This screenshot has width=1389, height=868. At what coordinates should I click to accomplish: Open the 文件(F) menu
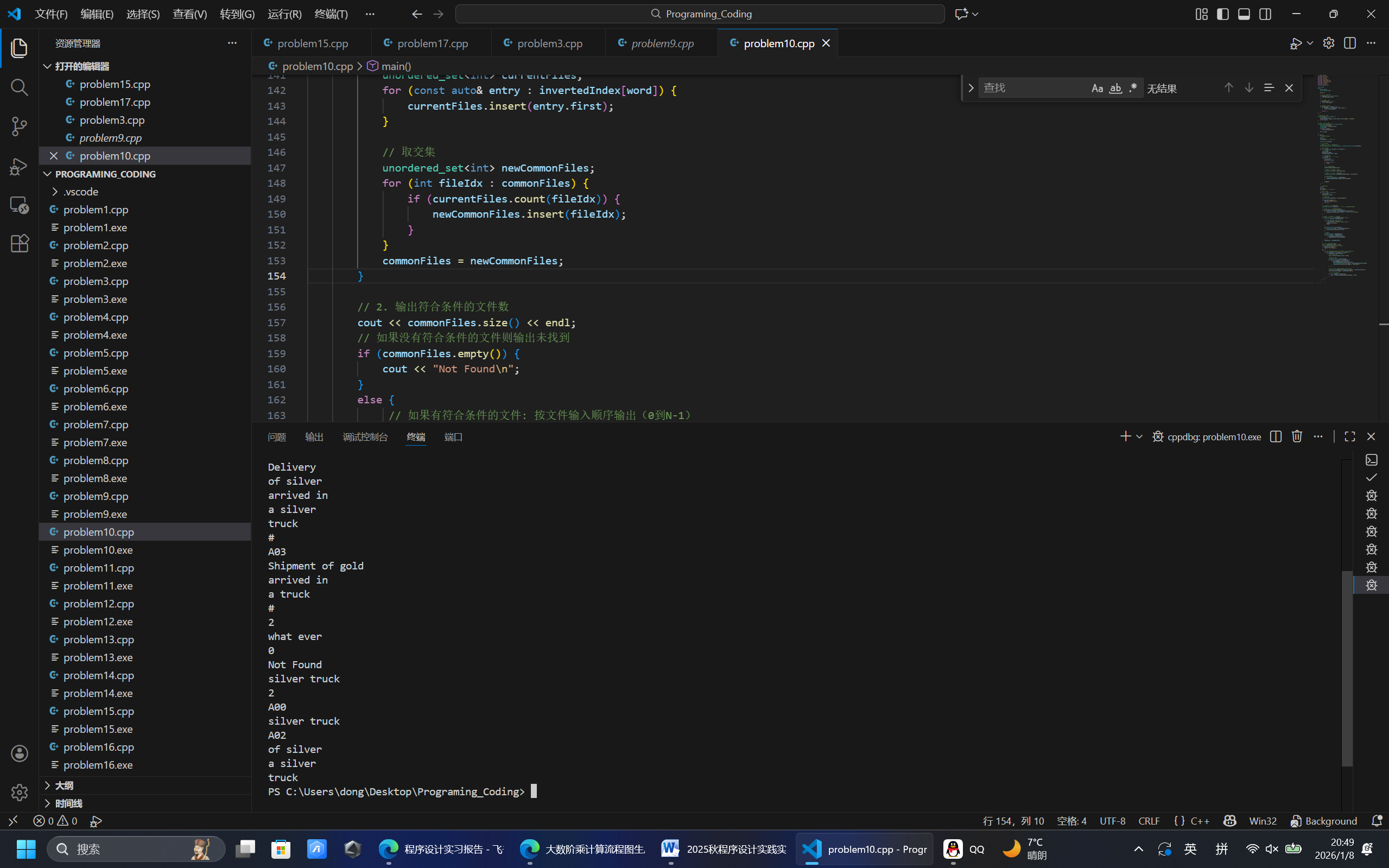tap(51, 14)
